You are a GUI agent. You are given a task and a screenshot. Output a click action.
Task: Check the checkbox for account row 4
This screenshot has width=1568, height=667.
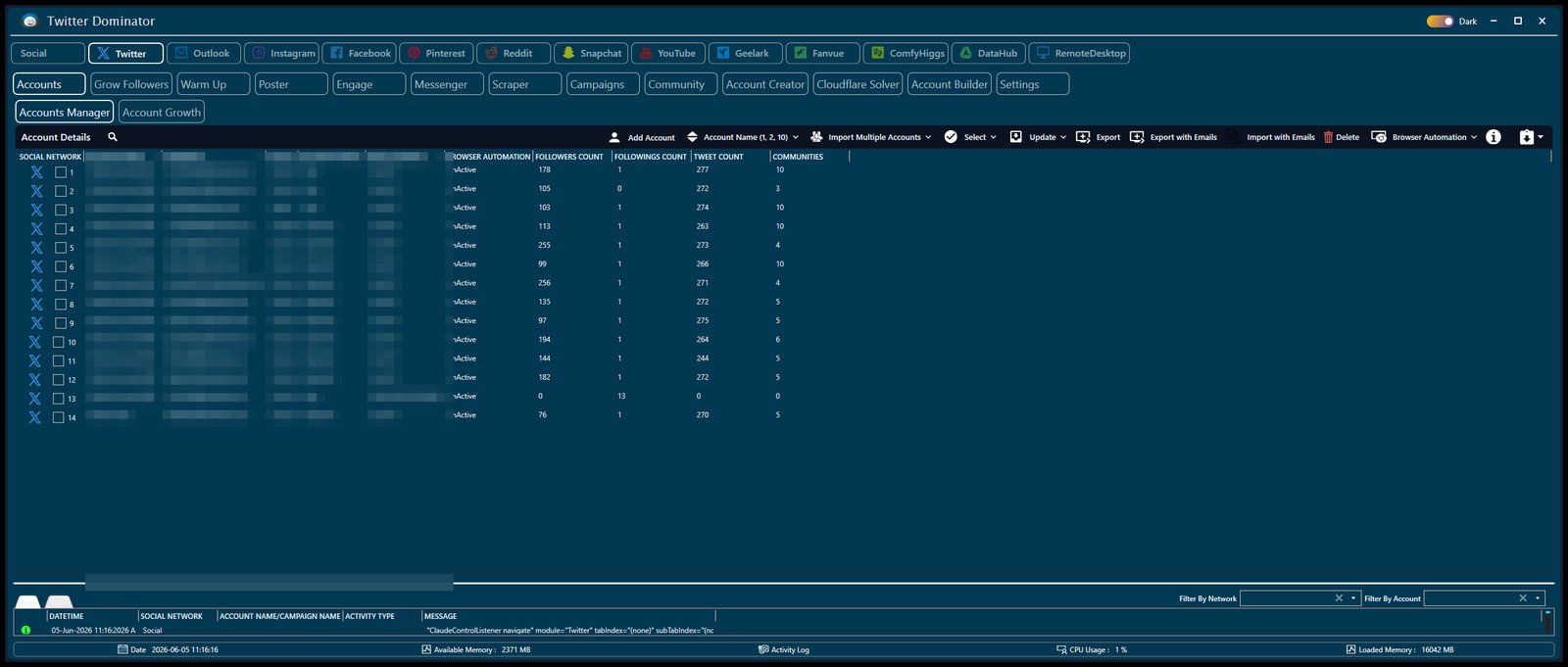coord(61,228)
